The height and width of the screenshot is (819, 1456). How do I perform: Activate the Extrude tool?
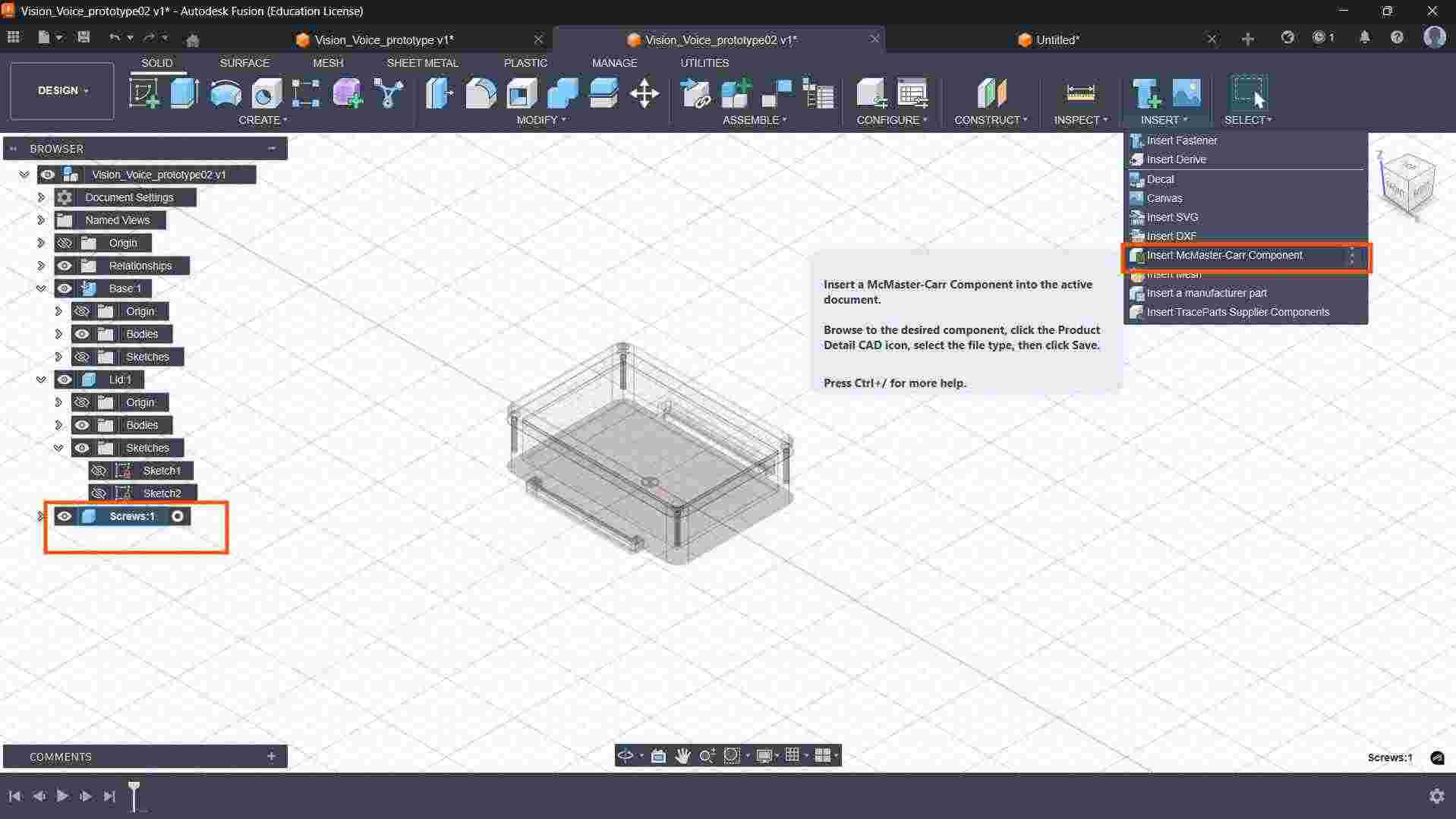[184, 93]
